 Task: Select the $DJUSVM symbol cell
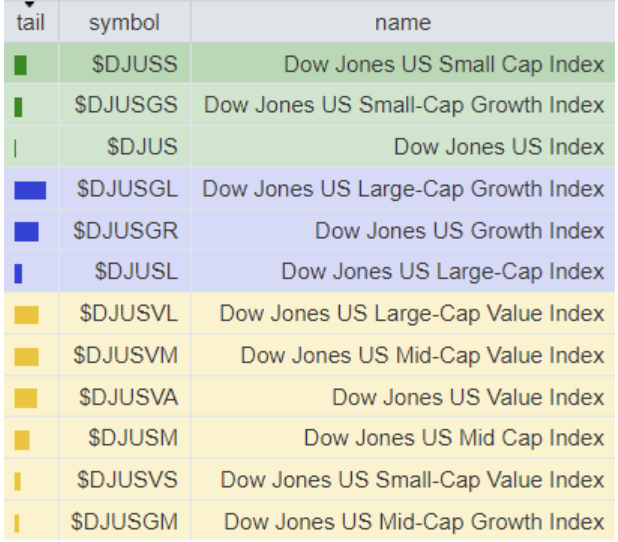click(x=126, y=356)
